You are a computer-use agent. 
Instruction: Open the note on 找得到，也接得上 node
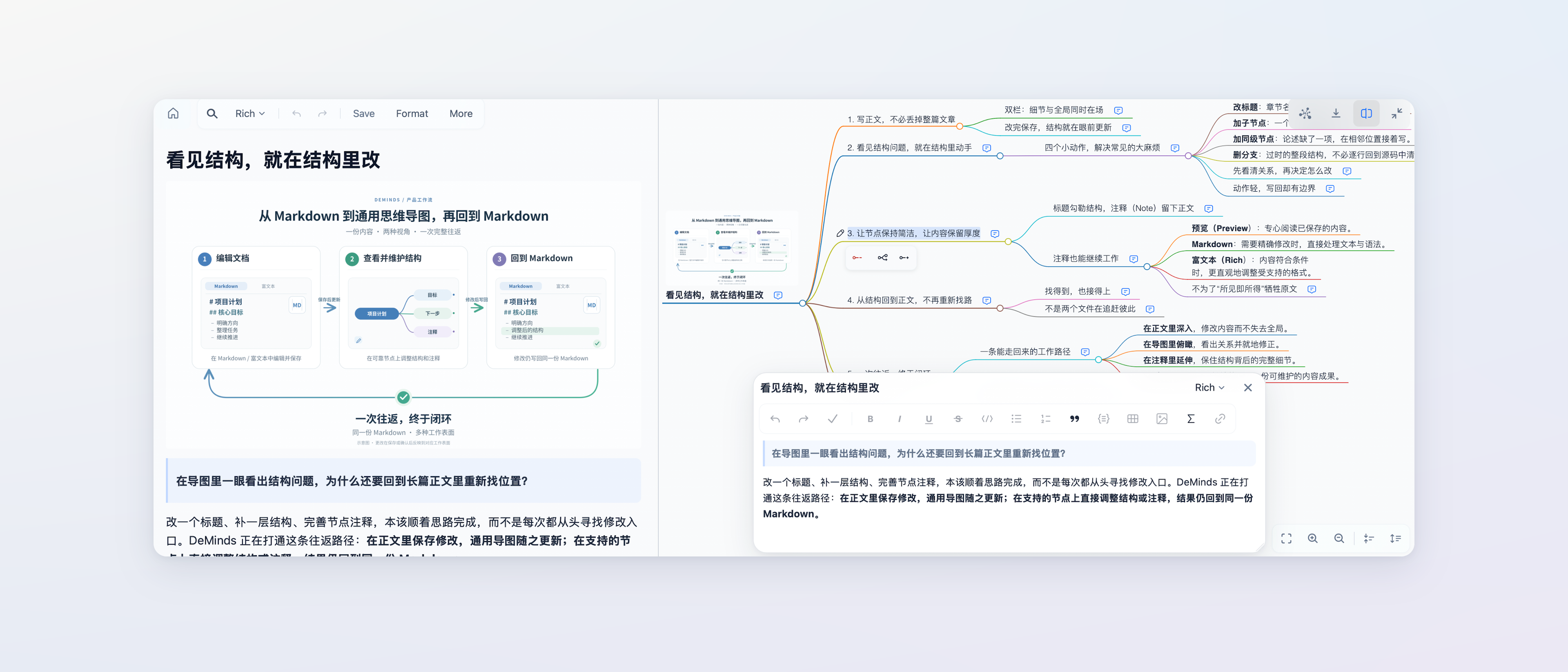pos(1125,291)
